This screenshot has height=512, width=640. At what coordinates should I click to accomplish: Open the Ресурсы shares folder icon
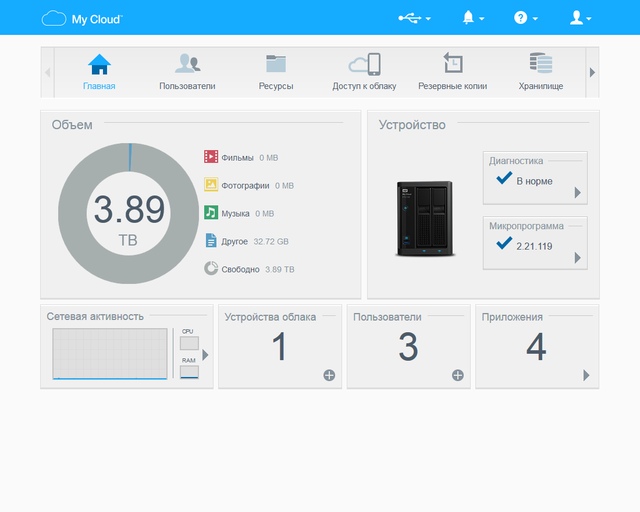[276, 72]
